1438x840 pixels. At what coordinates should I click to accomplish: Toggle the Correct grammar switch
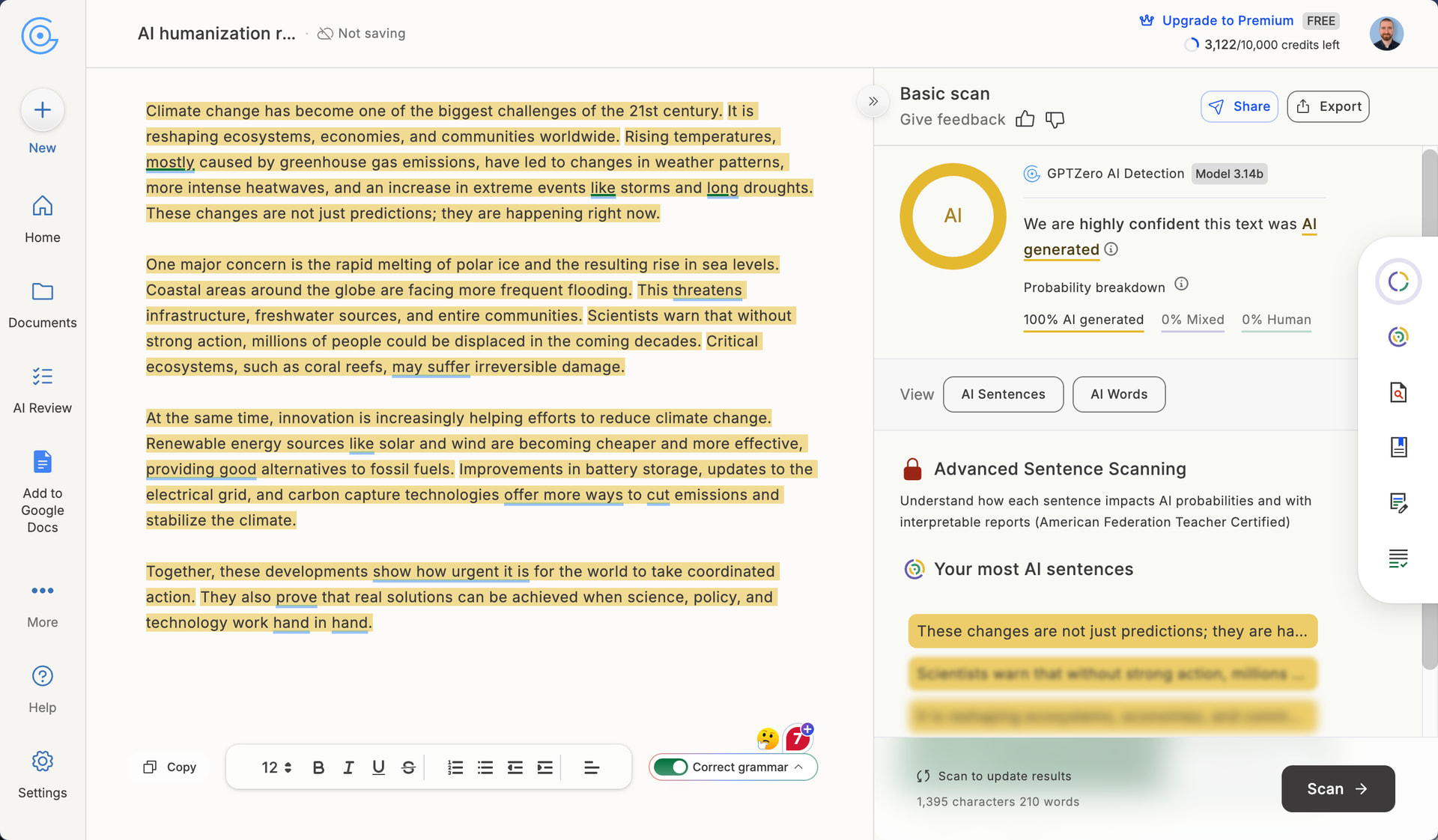670,767
